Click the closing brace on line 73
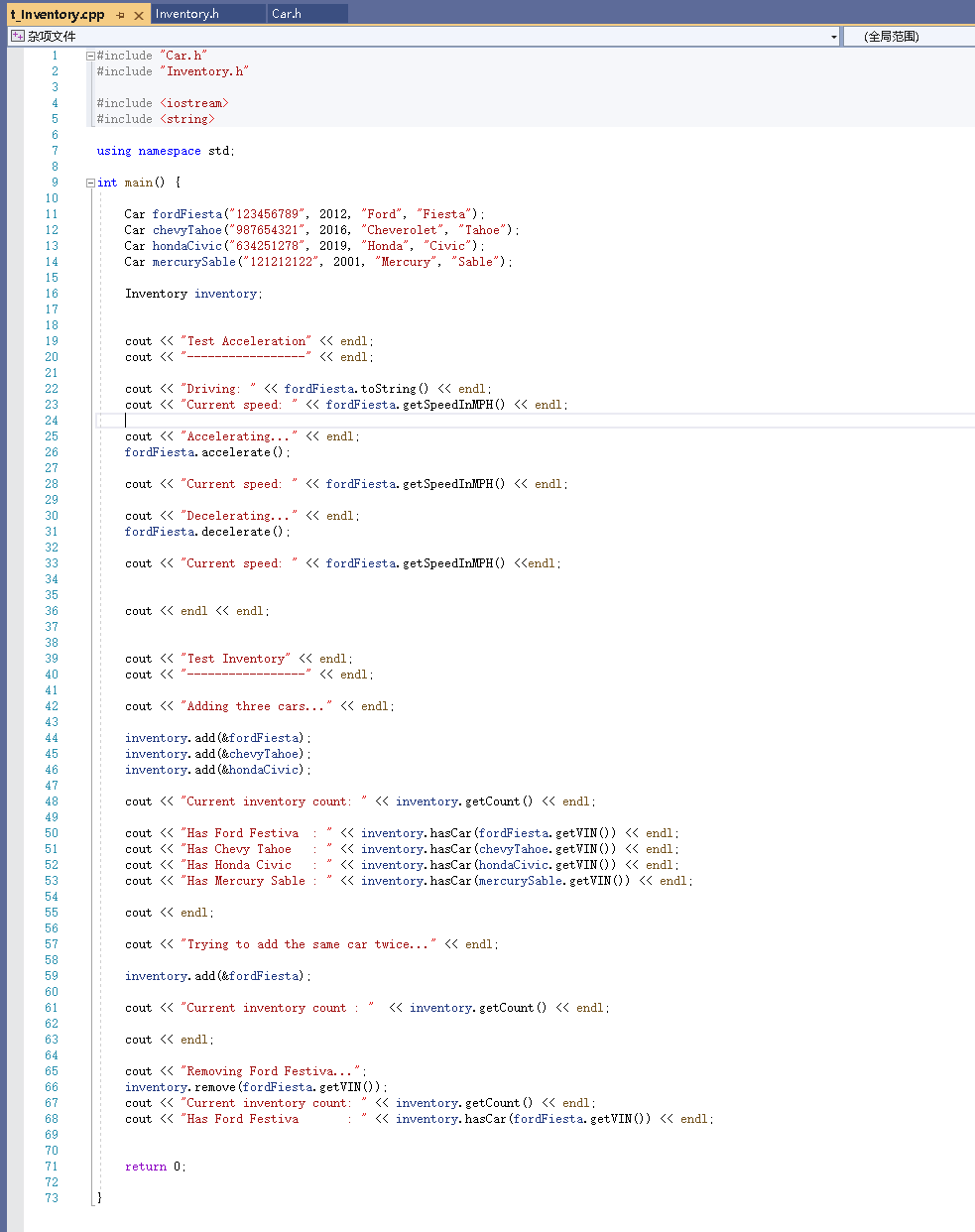 click(99, 1197)
